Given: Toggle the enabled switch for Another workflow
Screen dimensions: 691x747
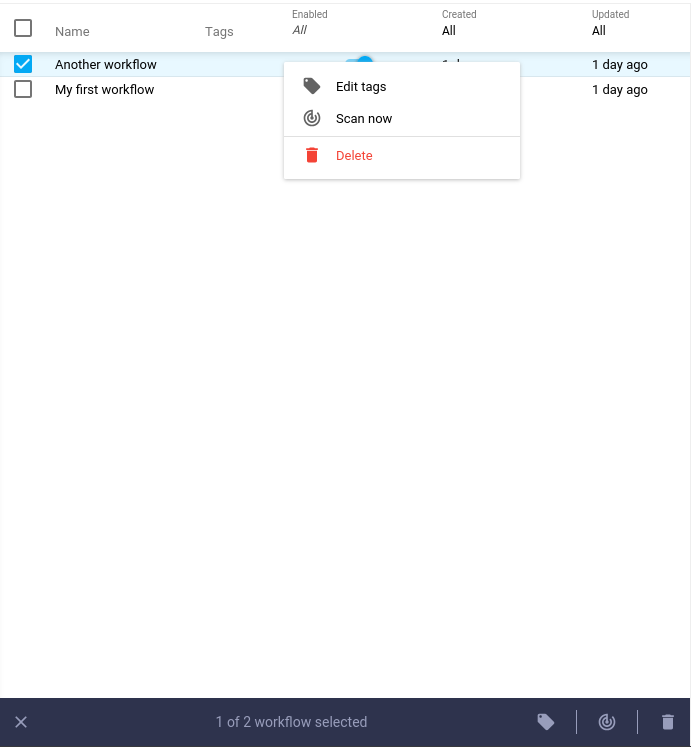Looking at the screenshot, I should [363, 61].
